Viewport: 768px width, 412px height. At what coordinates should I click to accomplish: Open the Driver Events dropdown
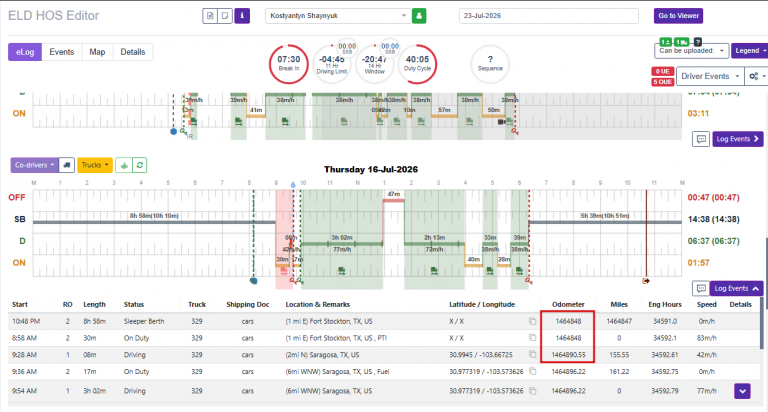coord(710,76)
